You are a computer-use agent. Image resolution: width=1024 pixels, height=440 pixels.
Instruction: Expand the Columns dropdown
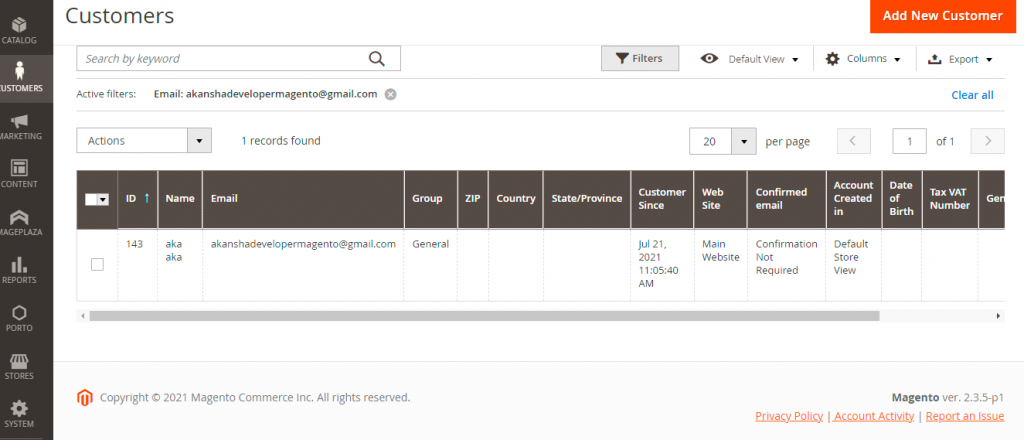(x=863, y=59)
